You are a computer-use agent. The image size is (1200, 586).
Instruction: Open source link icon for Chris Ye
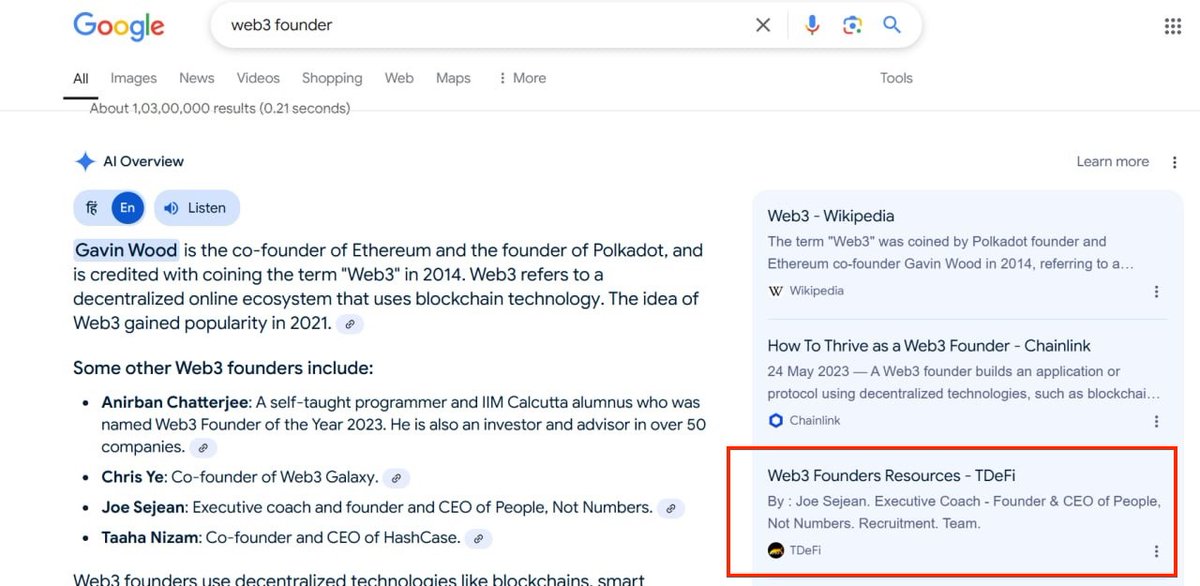pyautogui.click(x=397, y=478)
